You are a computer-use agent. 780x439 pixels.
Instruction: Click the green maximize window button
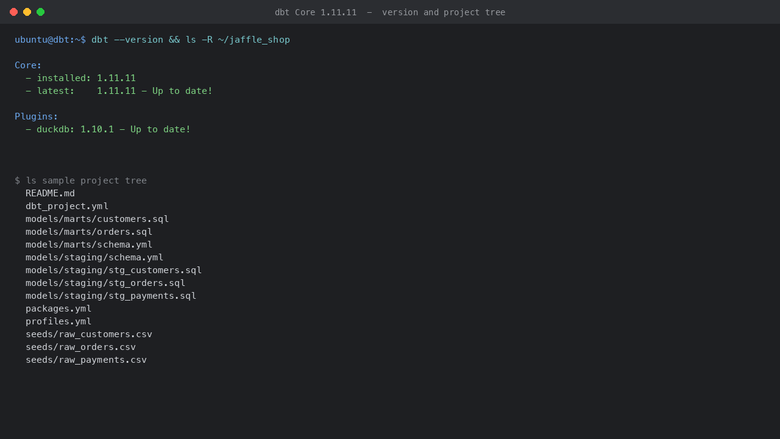[x=41, y=12]
